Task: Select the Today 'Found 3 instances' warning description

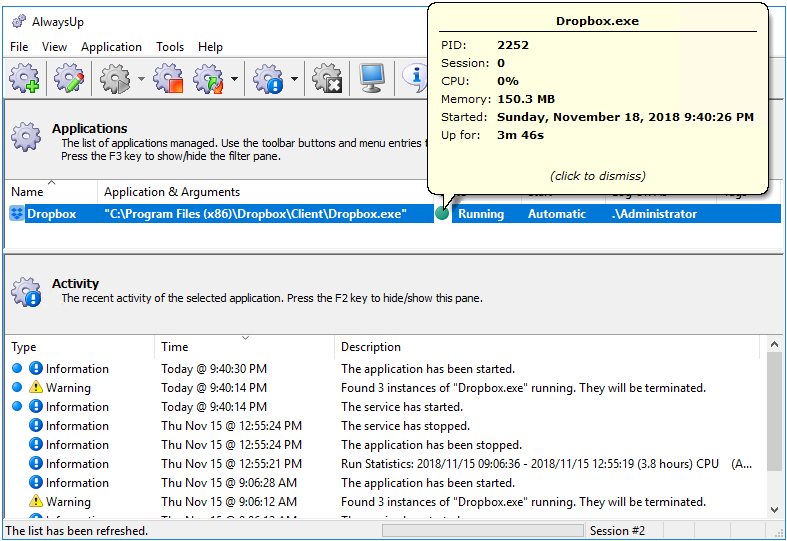Action: [x=523, y=388]
